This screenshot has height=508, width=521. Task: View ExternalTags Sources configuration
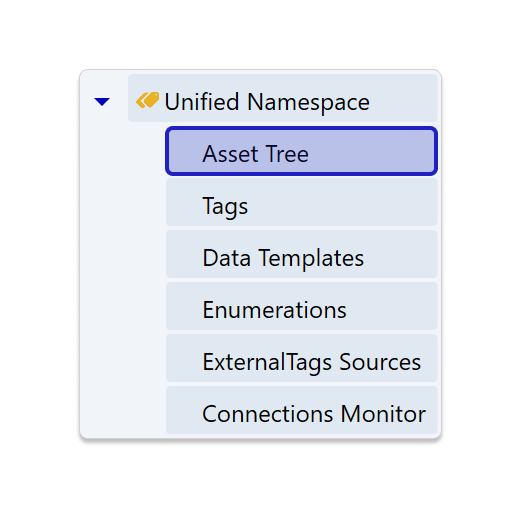pos(302,358)
